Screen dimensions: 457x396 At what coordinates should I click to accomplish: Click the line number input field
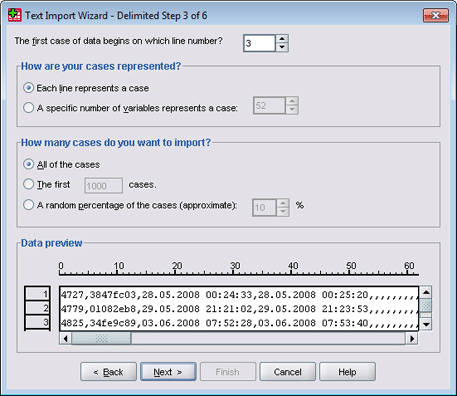pyautogui.click(x=260, y=43)
